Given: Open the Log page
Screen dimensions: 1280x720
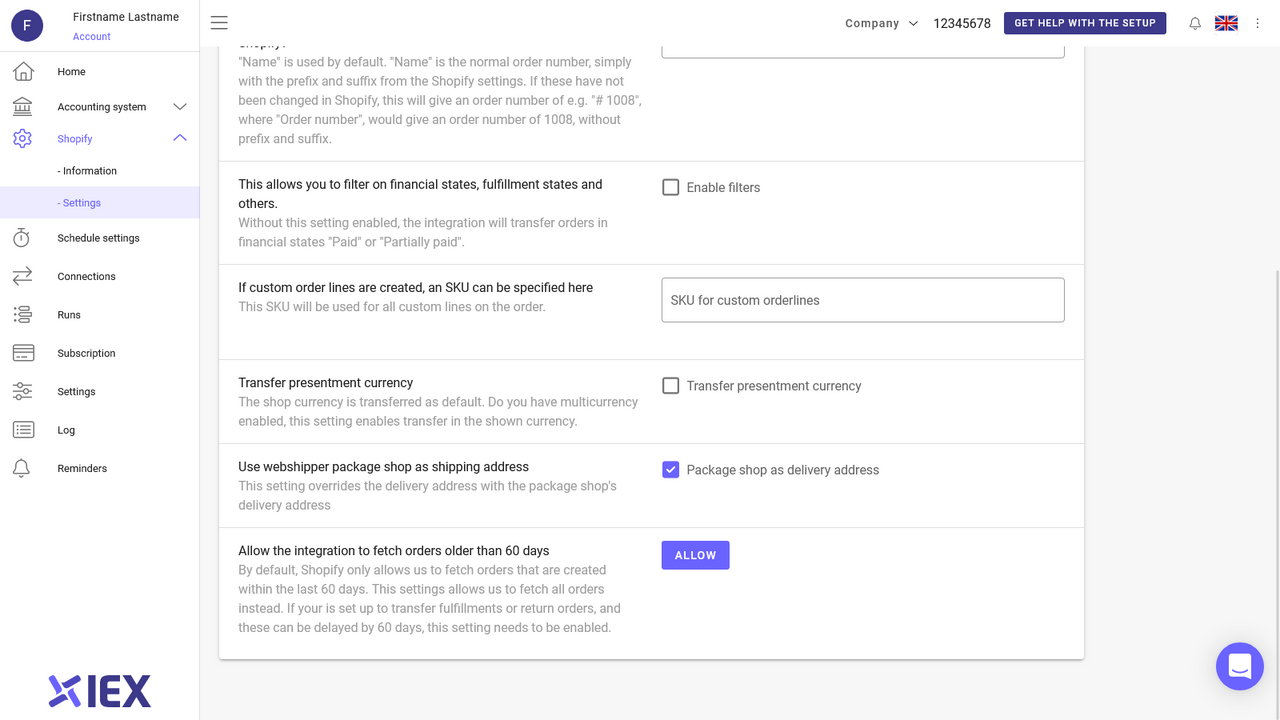Looking at the screenshot, I should pyautogui.click(x=66, y=430).
